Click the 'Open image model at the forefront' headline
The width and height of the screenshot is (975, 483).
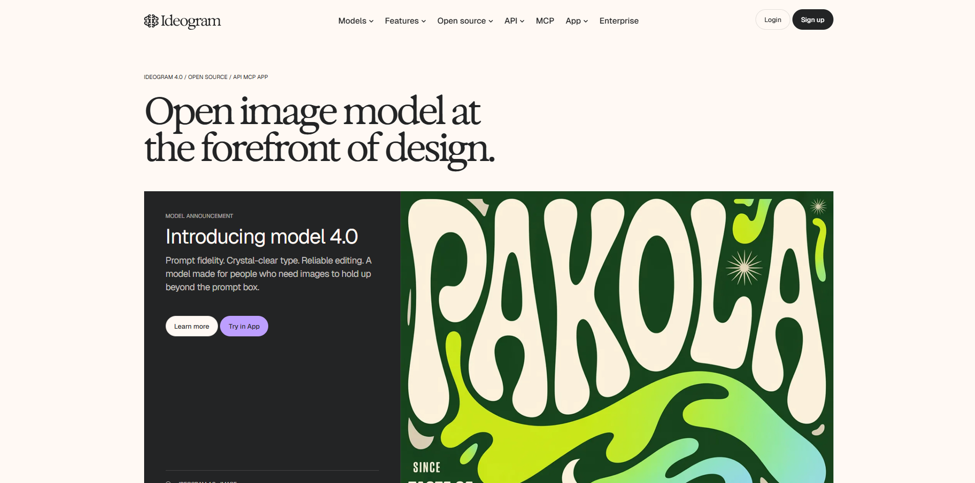tap(319, 131)
